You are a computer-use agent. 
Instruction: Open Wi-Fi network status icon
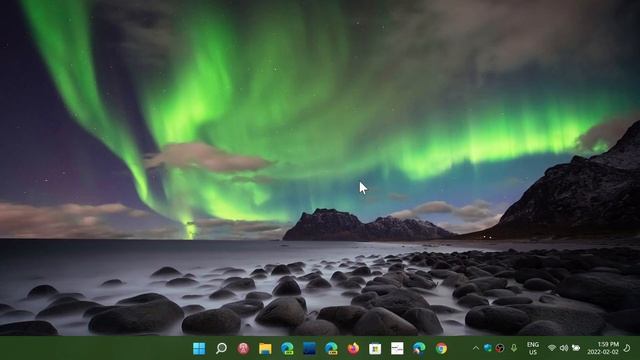pyautogui.click(x=552, y=348)
